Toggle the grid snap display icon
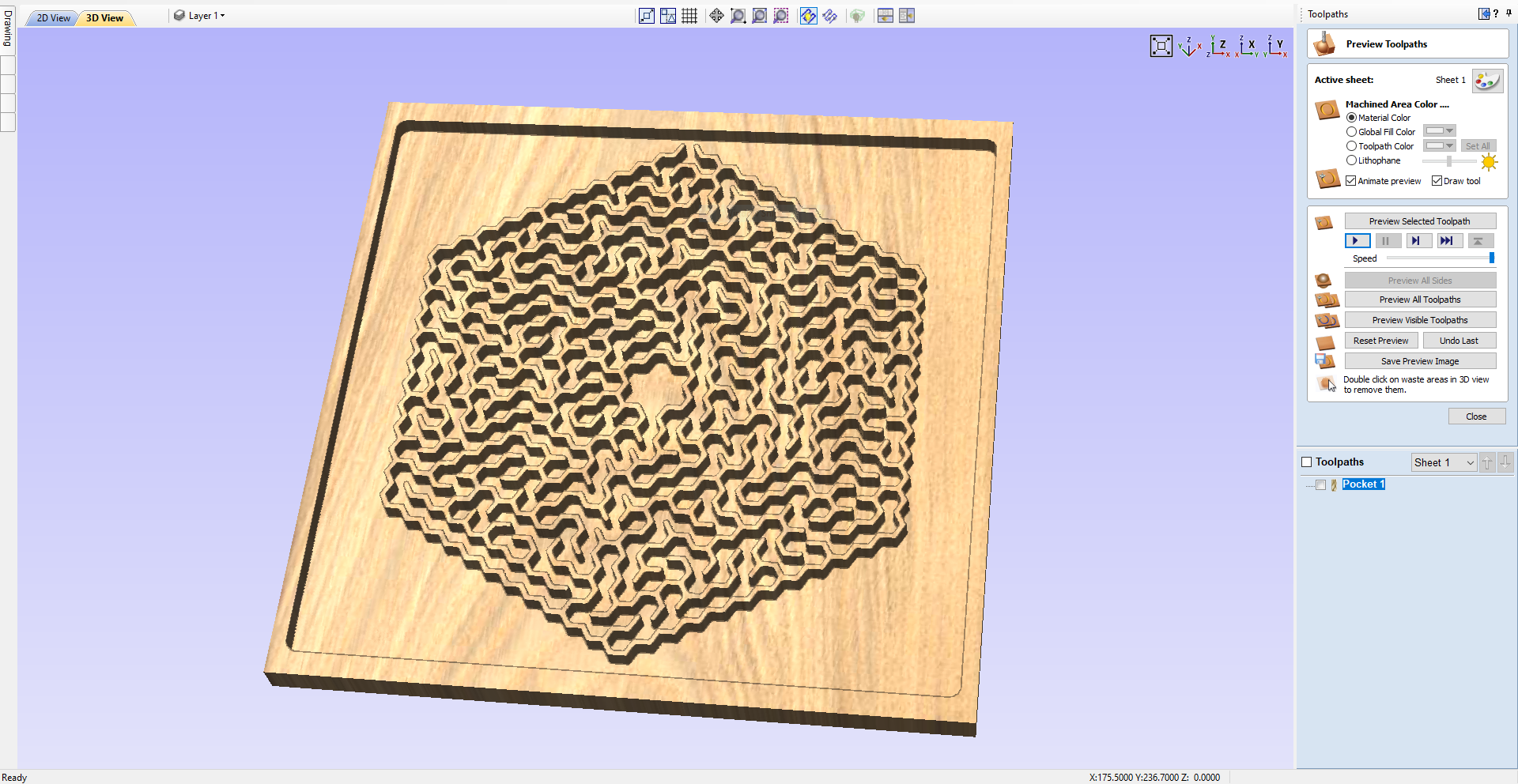The image size is (1518, 784). pos(689,15)
